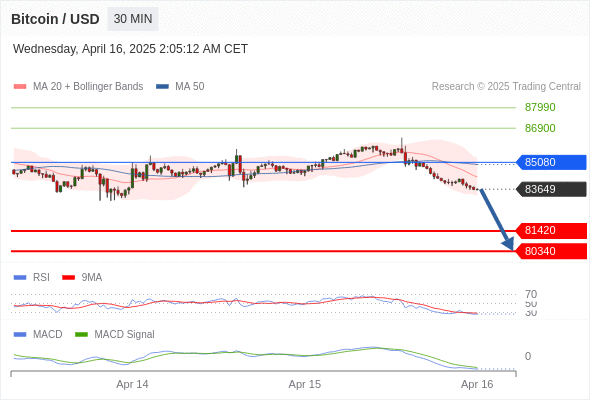The height and width of the screenshot is (400, 590).
Task: Click the MA 50 blue legend swatch
Action: 162,87
